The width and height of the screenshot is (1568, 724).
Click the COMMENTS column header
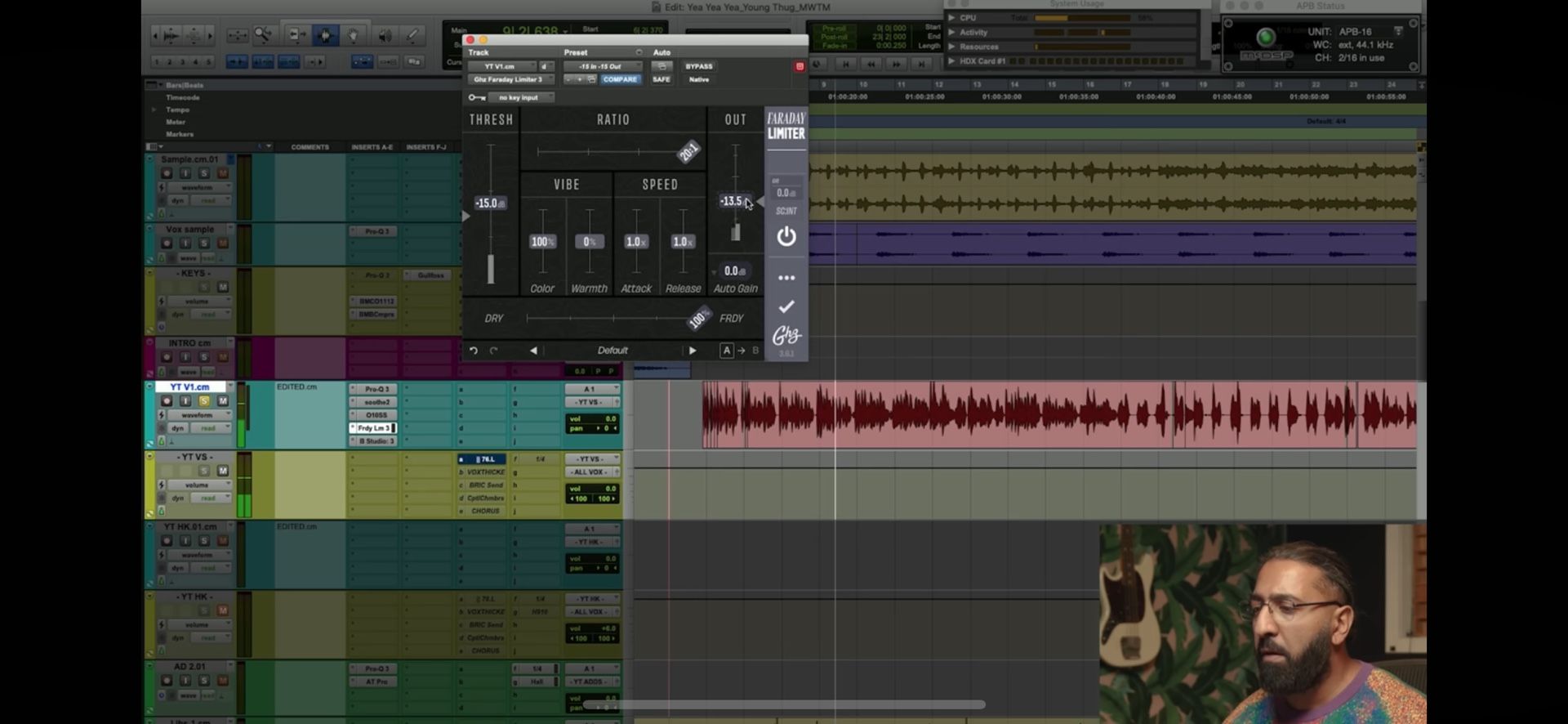(x=310, y=147)
